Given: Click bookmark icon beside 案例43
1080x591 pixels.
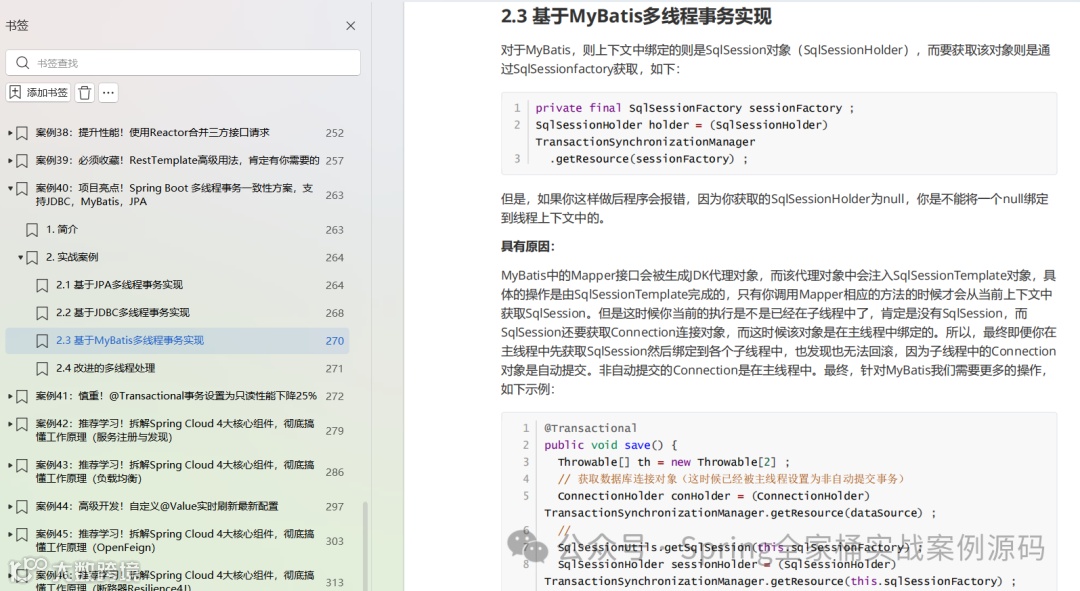Looking at the screenshot, I should (x=22, y=465).
